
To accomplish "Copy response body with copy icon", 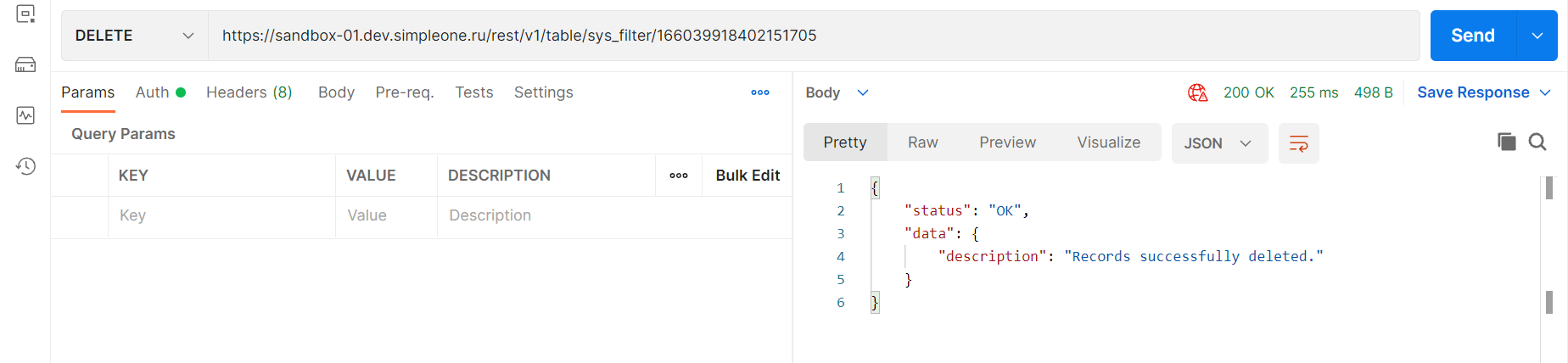I will [x=1506, y=142].
